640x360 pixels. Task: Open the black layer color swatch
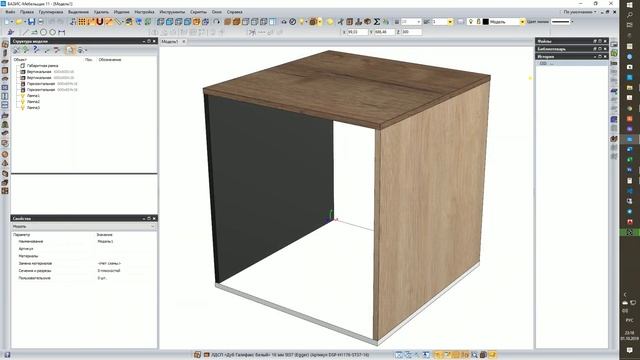click(x=486, y=22)
